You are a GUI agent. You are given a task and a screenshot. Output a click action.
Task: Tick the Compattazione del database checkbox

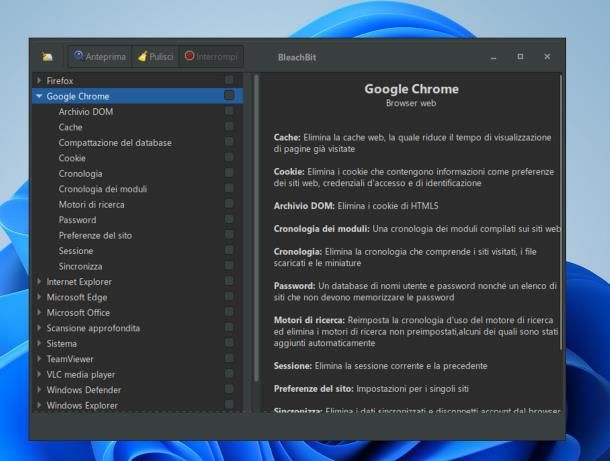(x=229, y=142)
